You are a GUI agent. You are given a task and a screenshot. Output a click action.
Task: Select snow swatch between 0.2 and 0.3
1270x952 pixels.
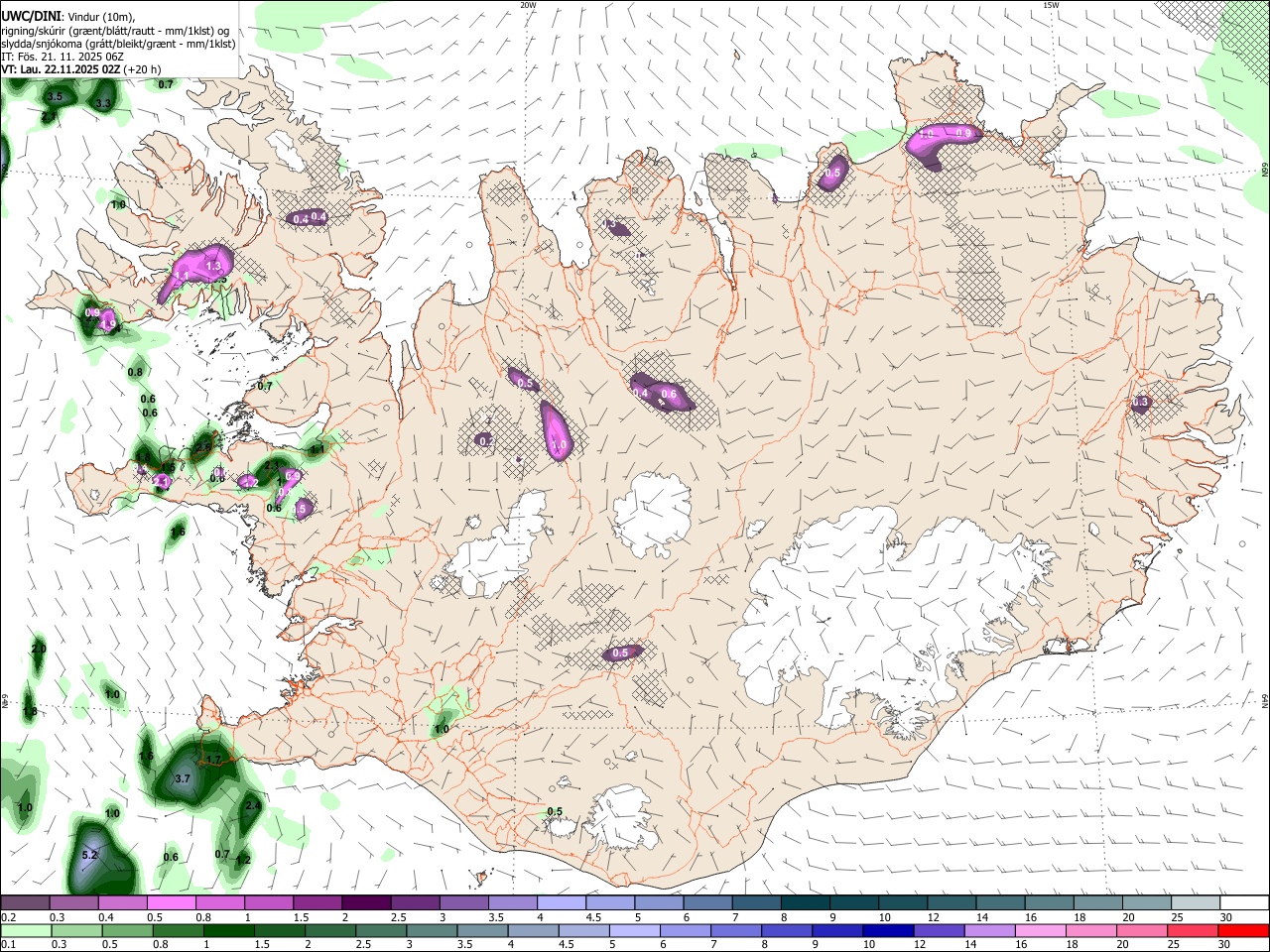click(x=25, y=903)
